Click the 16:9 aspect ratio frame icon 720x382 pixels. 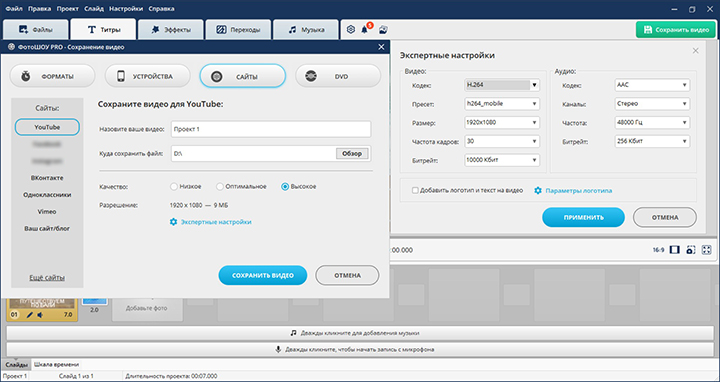click(x=675, y=250)
